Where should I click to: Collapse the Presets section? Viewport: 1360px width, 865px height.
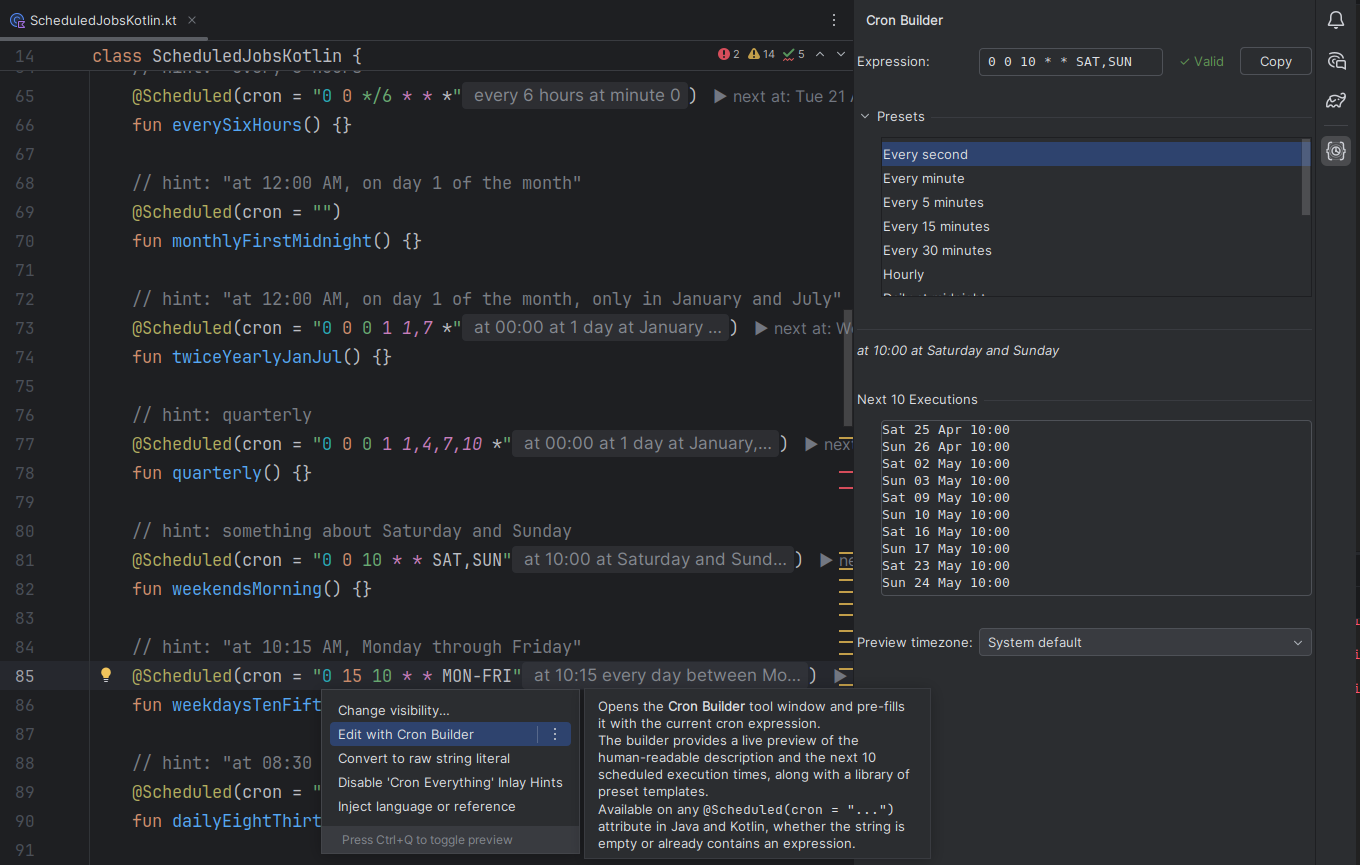[x=865, y=117]
